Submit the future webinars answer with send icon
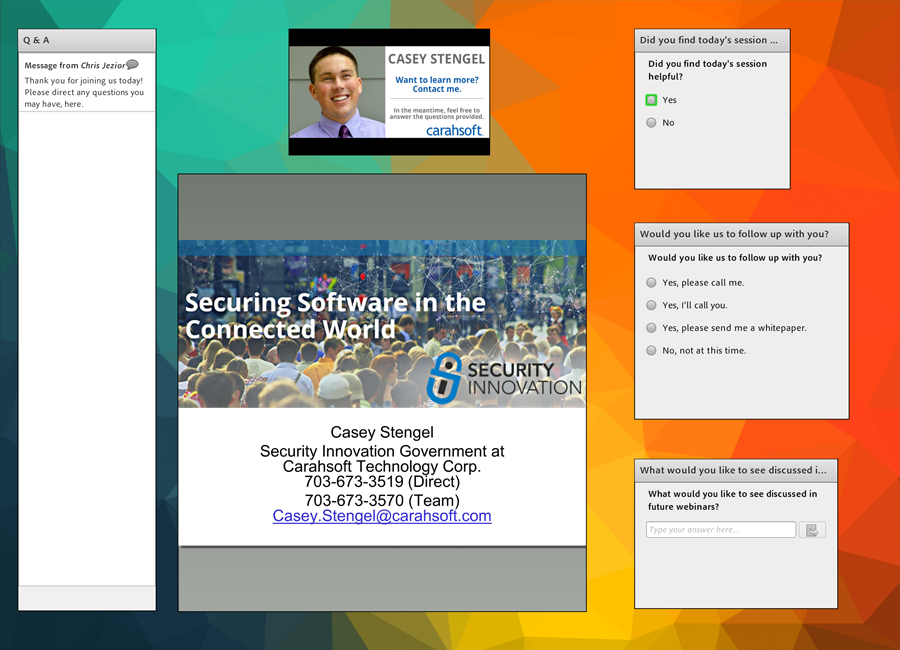 point(812,530)
